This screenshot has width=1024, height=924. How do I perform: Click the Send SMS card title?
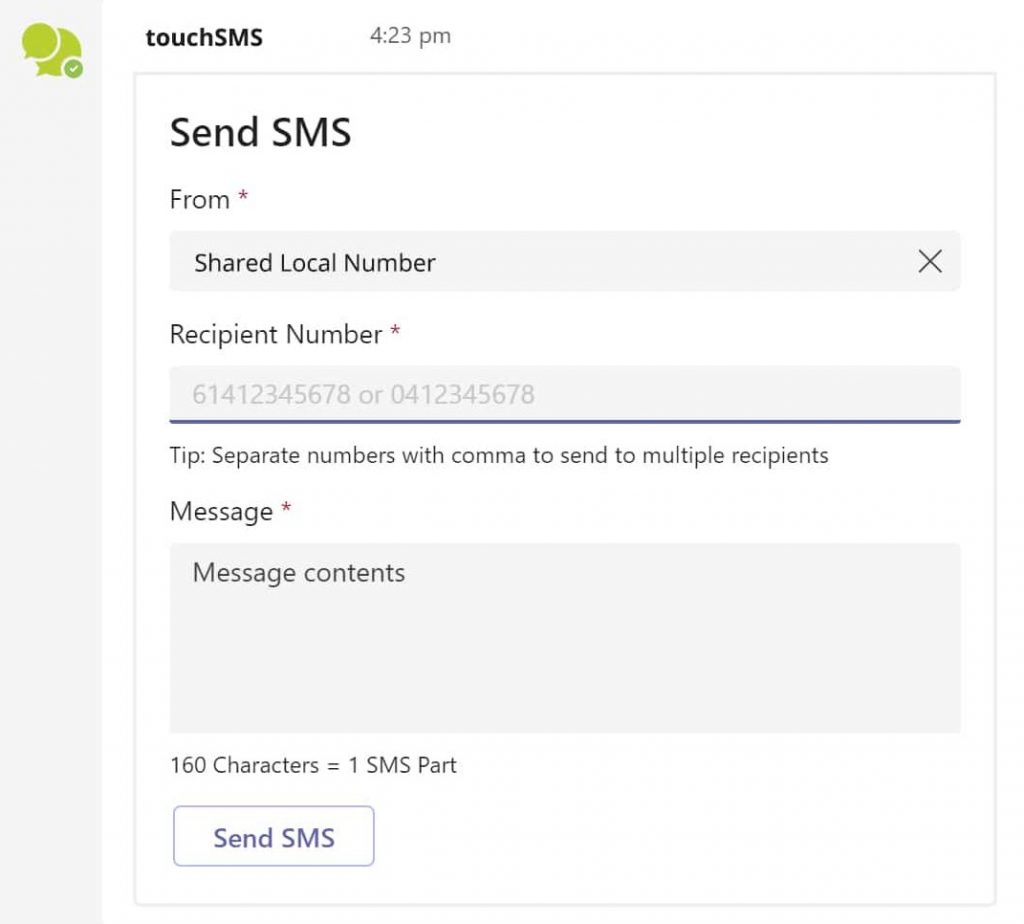261,131
